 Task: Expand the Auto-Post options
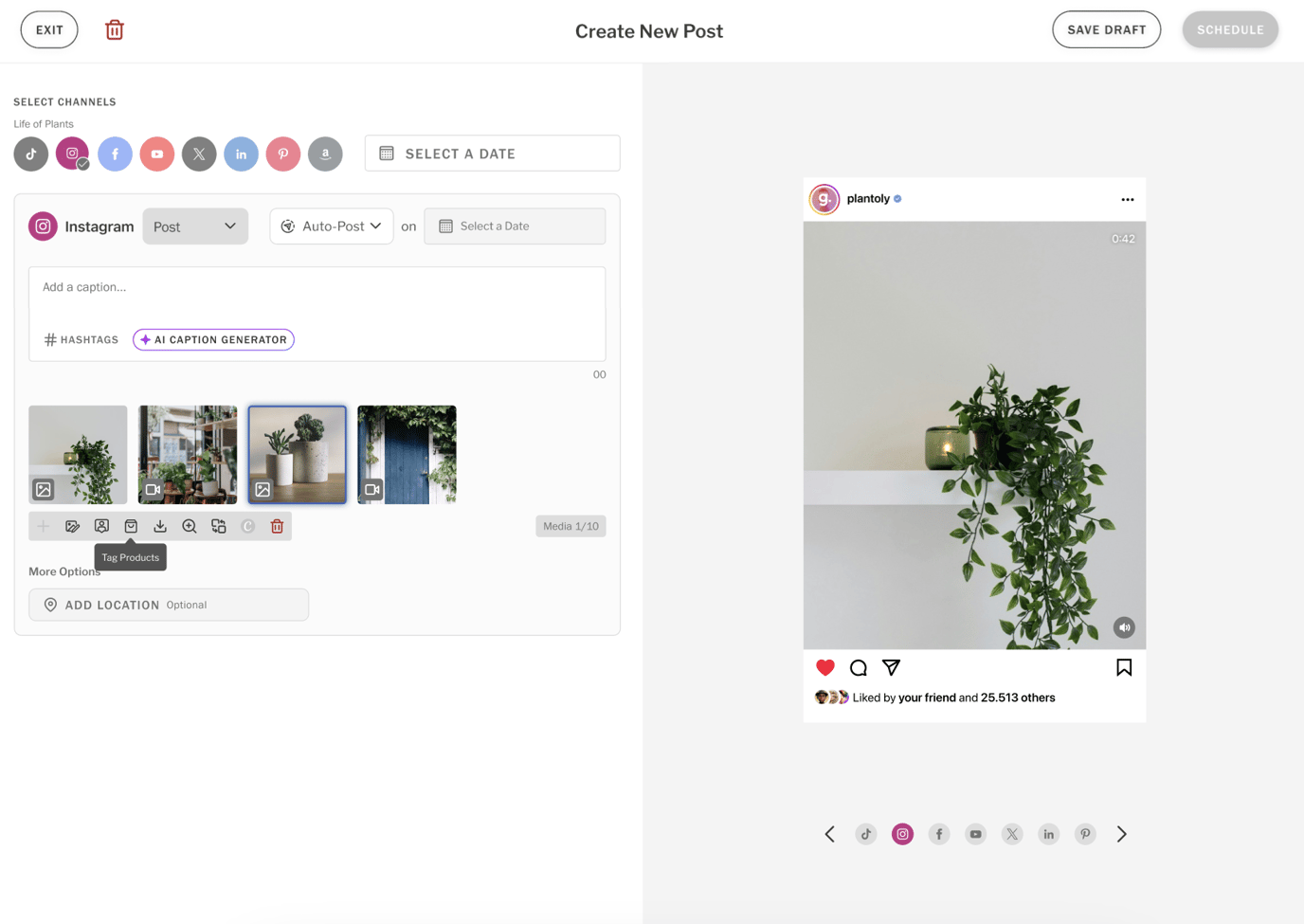(x=331, y=226)
